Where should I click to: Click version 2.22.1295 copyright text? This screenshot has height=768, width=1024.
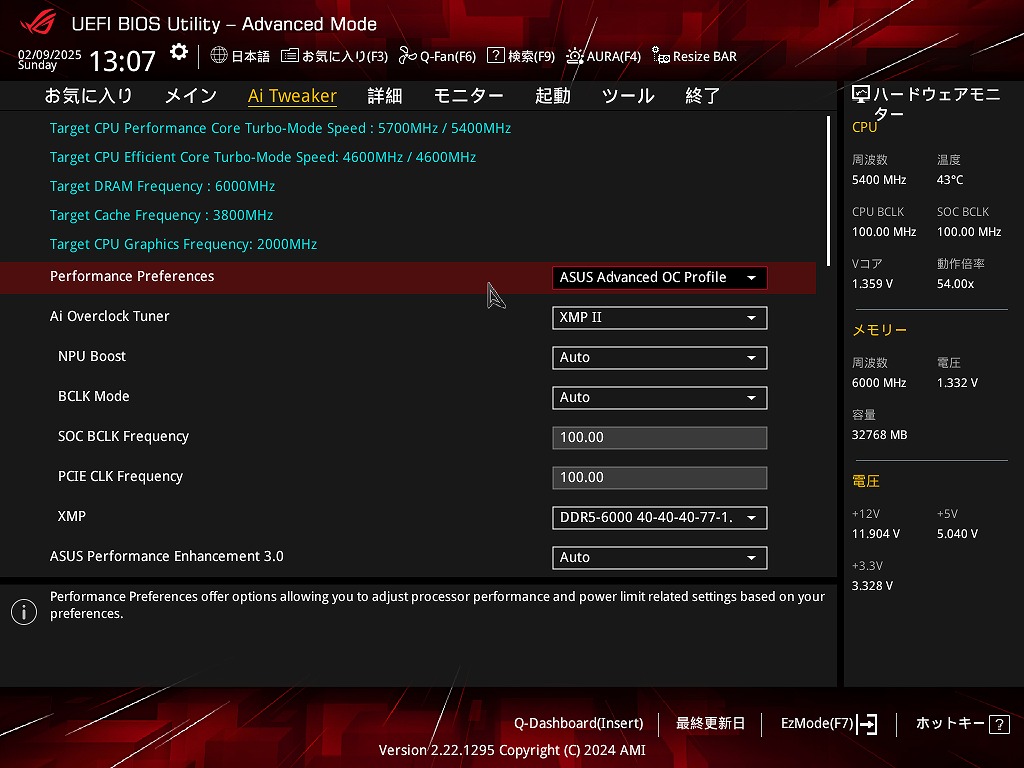click(x=512, y=750)
